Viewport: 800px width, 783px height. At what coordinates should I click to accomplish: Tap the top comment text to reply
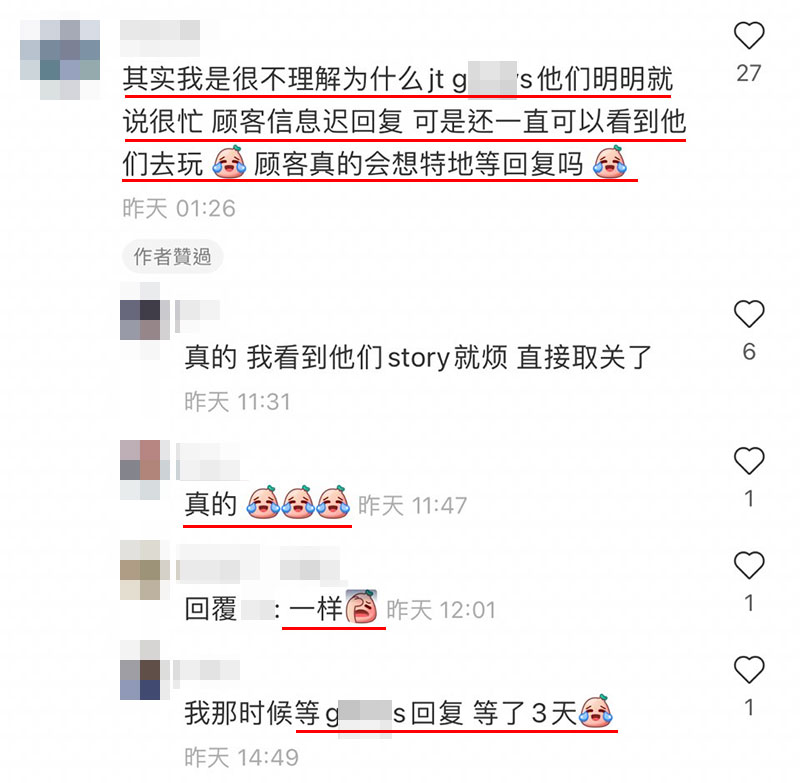(404, 122)
